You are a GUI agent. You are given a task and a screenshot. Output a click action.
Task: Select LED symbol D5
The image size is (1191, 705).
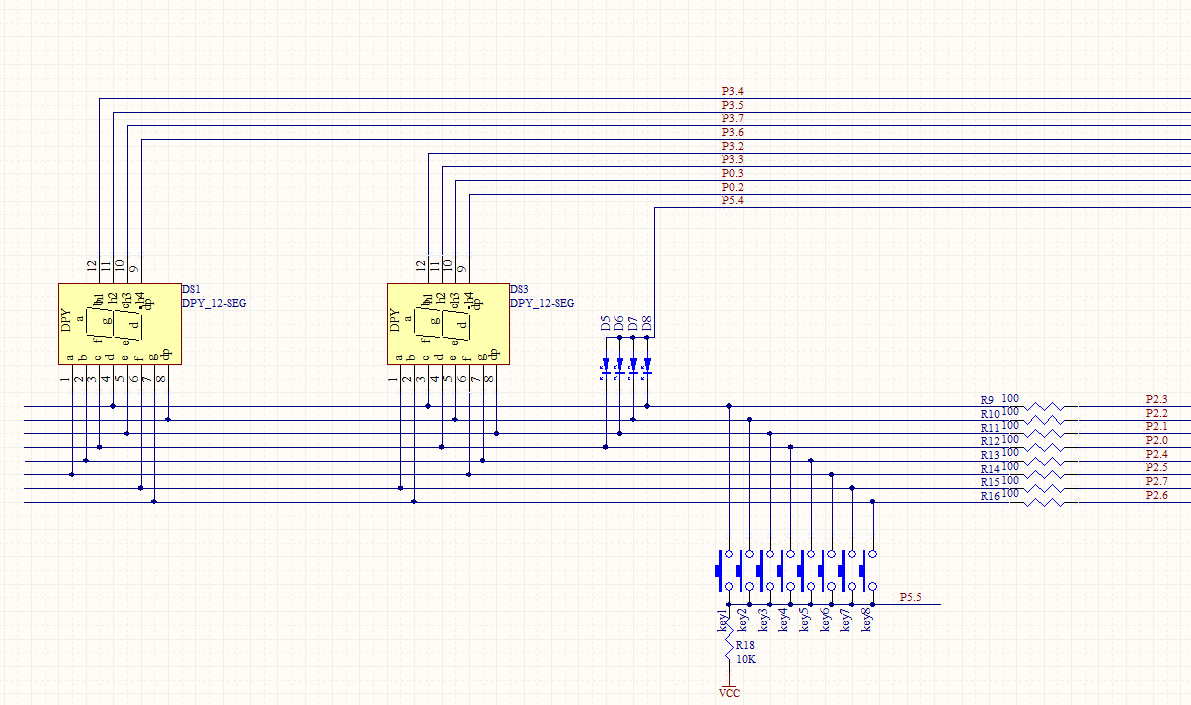coord(605,367)
